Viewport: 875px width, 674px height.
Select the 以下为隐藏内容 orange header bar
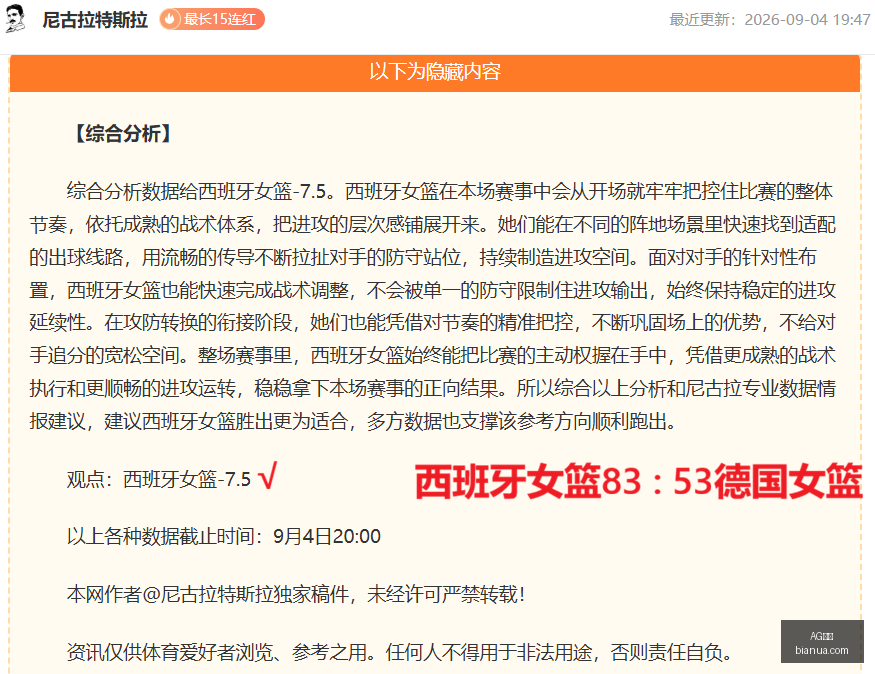point(435,73)
